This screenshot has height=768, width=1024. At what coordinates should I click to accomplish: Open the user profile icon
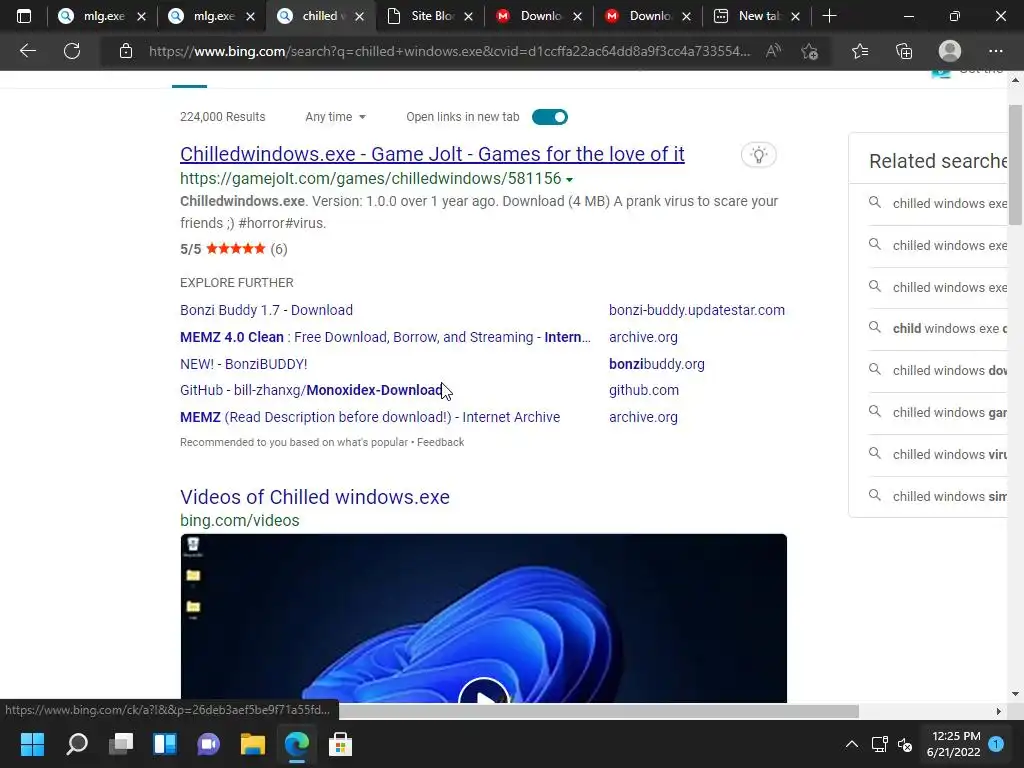click(x=950, y=51)
